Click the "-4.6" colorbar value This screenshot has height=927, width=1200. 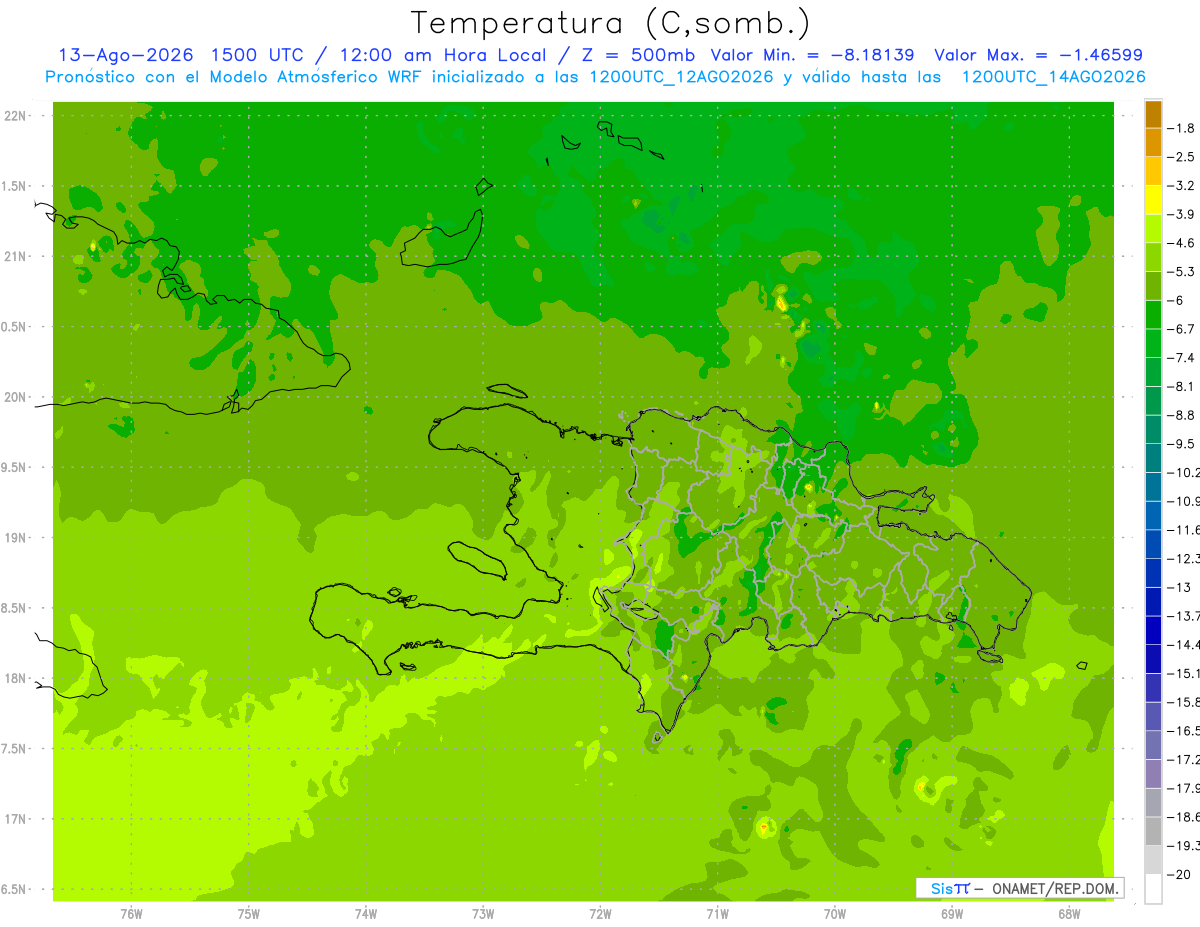point(1181,243)
